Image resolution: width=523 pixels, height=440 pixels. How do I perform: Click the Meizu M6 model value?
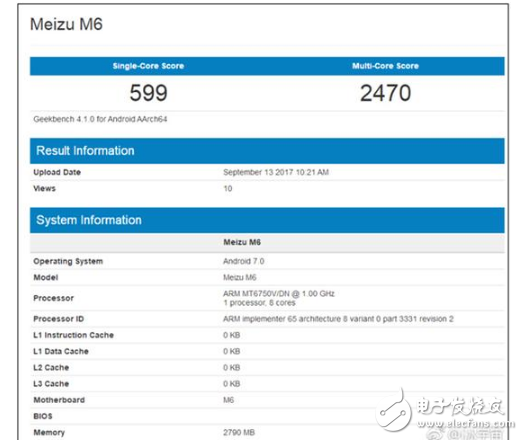point(239,277)
